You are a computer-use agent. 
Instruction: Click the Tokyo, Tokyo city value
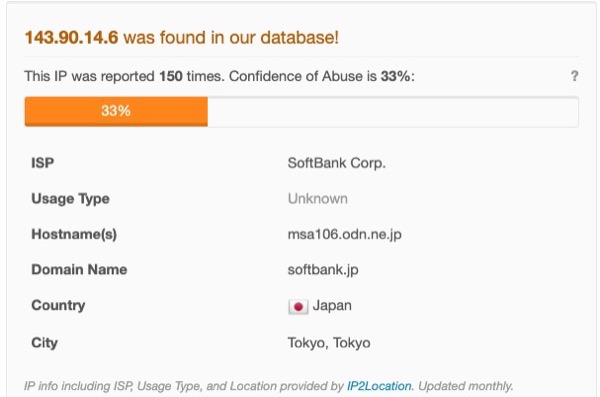329,343
